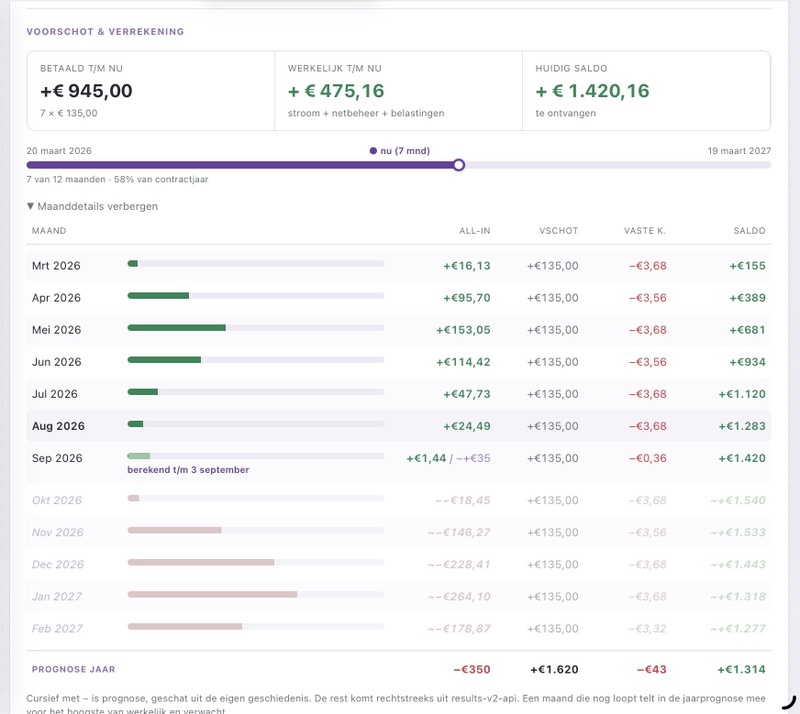Click the +€1.314 prognose saldo
This screenshot has height=714, width=800.
coord(741,669)
